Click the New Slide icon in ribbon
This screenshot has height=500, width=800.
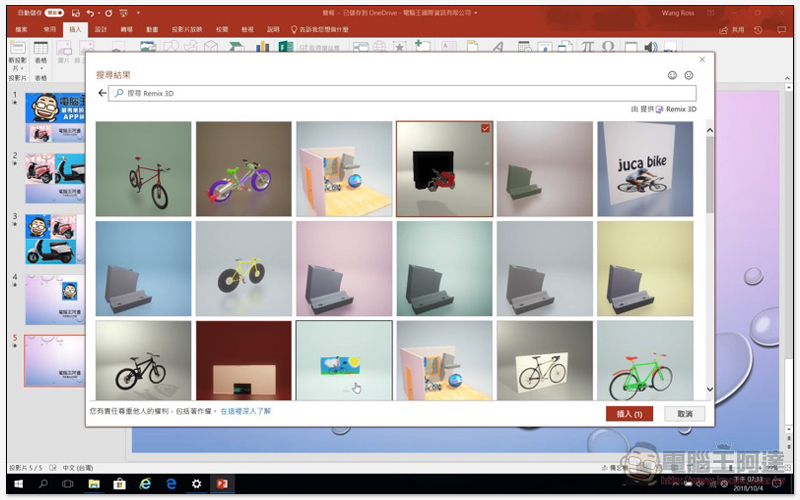click(x=17, y=48)
